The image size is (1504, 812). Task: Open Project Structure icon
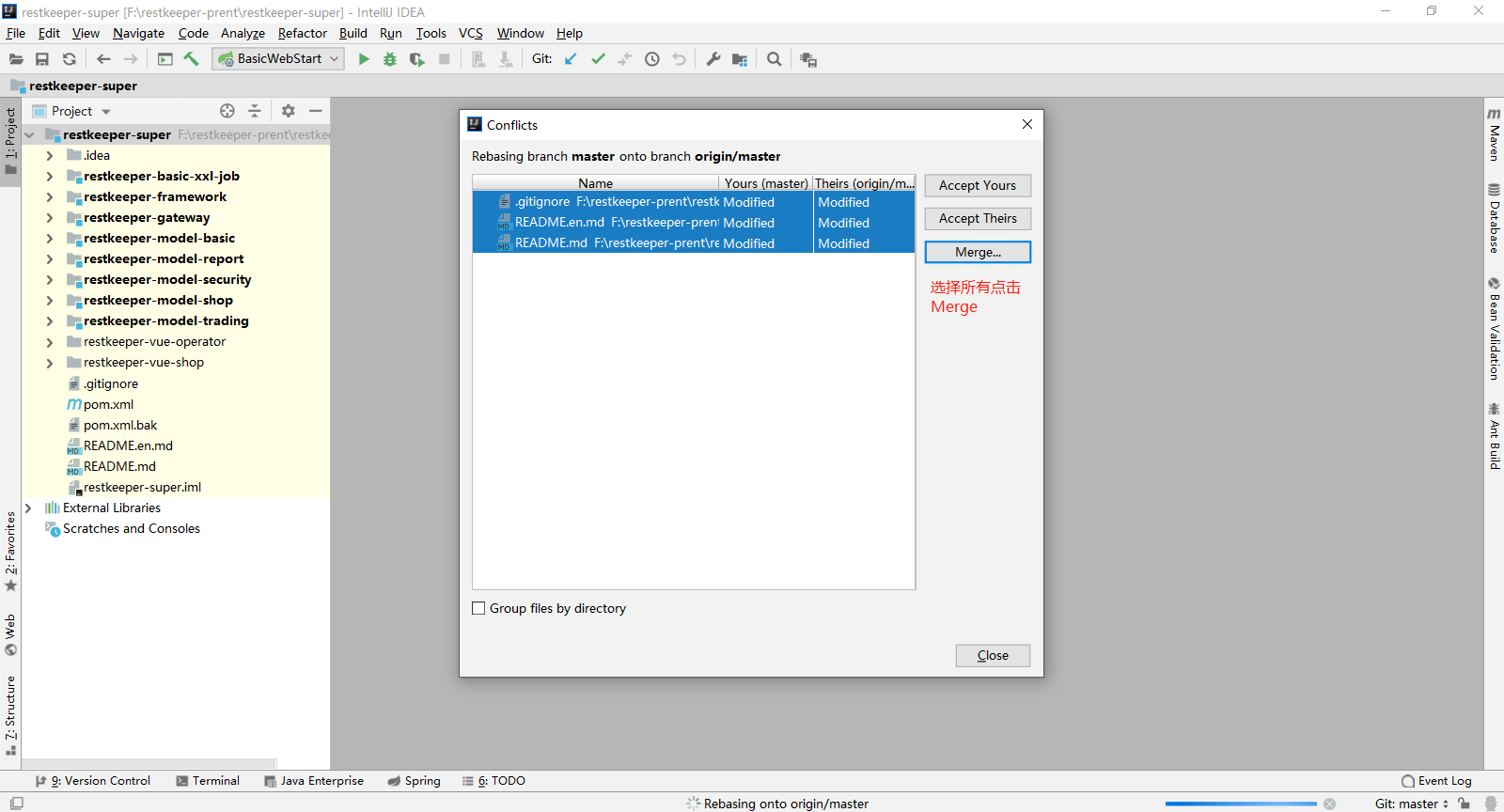click(x=740, y=59)
